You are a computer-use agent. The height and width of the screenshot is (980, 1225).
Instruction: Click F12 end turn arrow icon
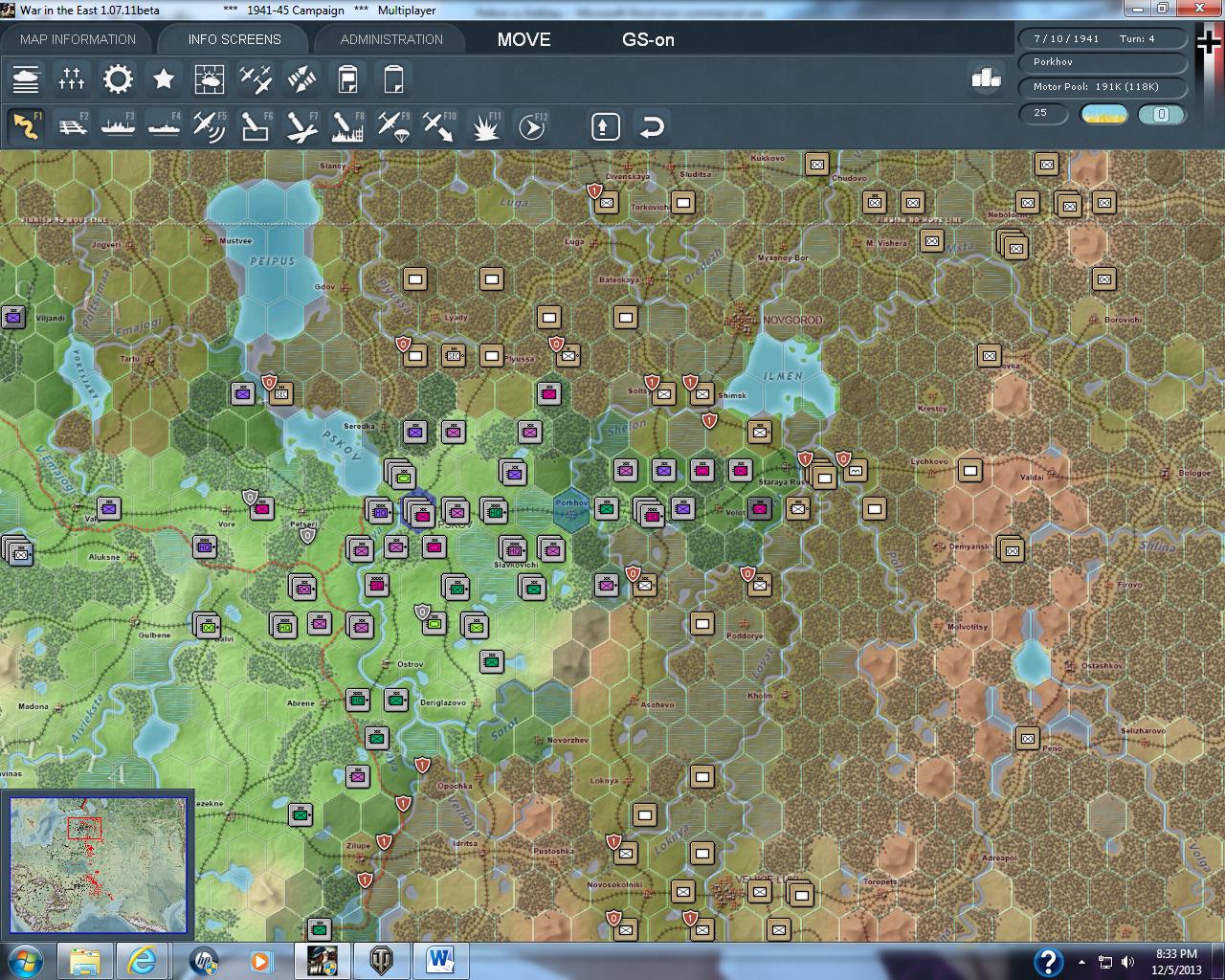click(x=532, y=126)
